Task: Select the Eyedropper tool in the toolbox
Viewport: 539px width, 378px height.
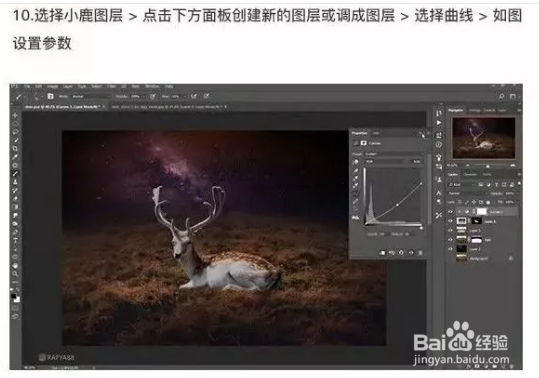Action: point(15,157)
